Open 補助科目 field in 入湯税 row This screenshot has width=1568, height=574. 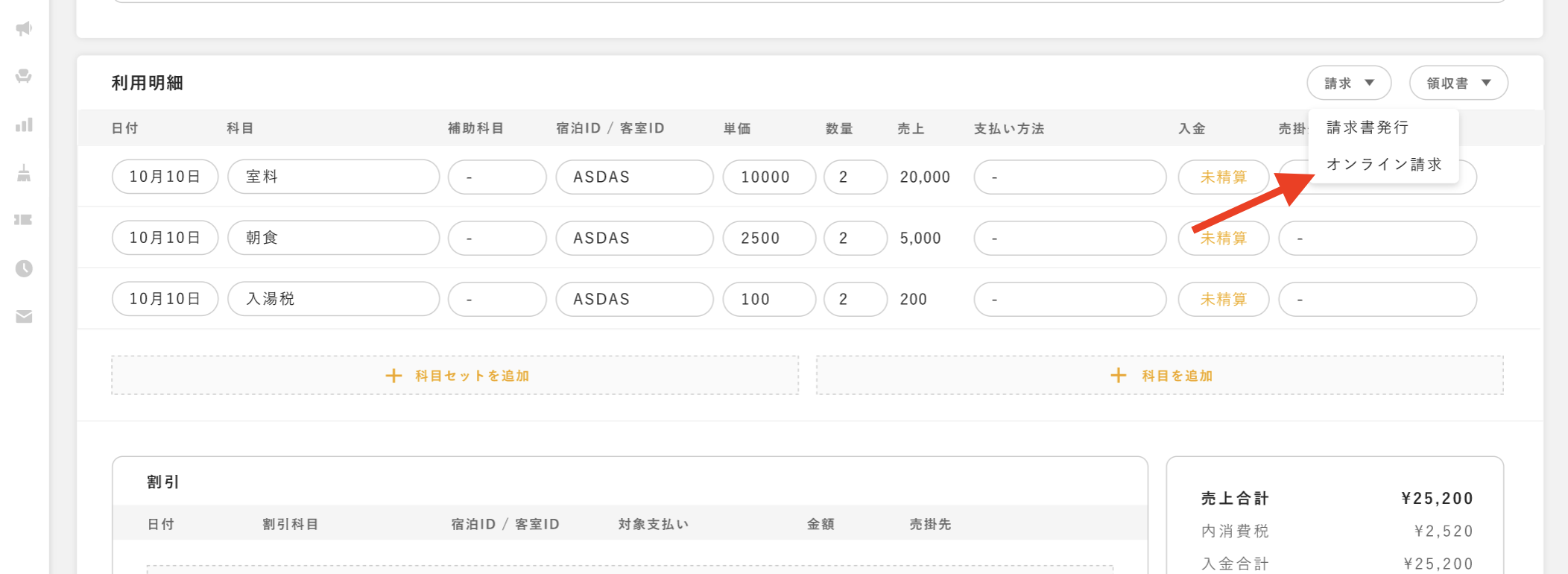tap(497, 300)
